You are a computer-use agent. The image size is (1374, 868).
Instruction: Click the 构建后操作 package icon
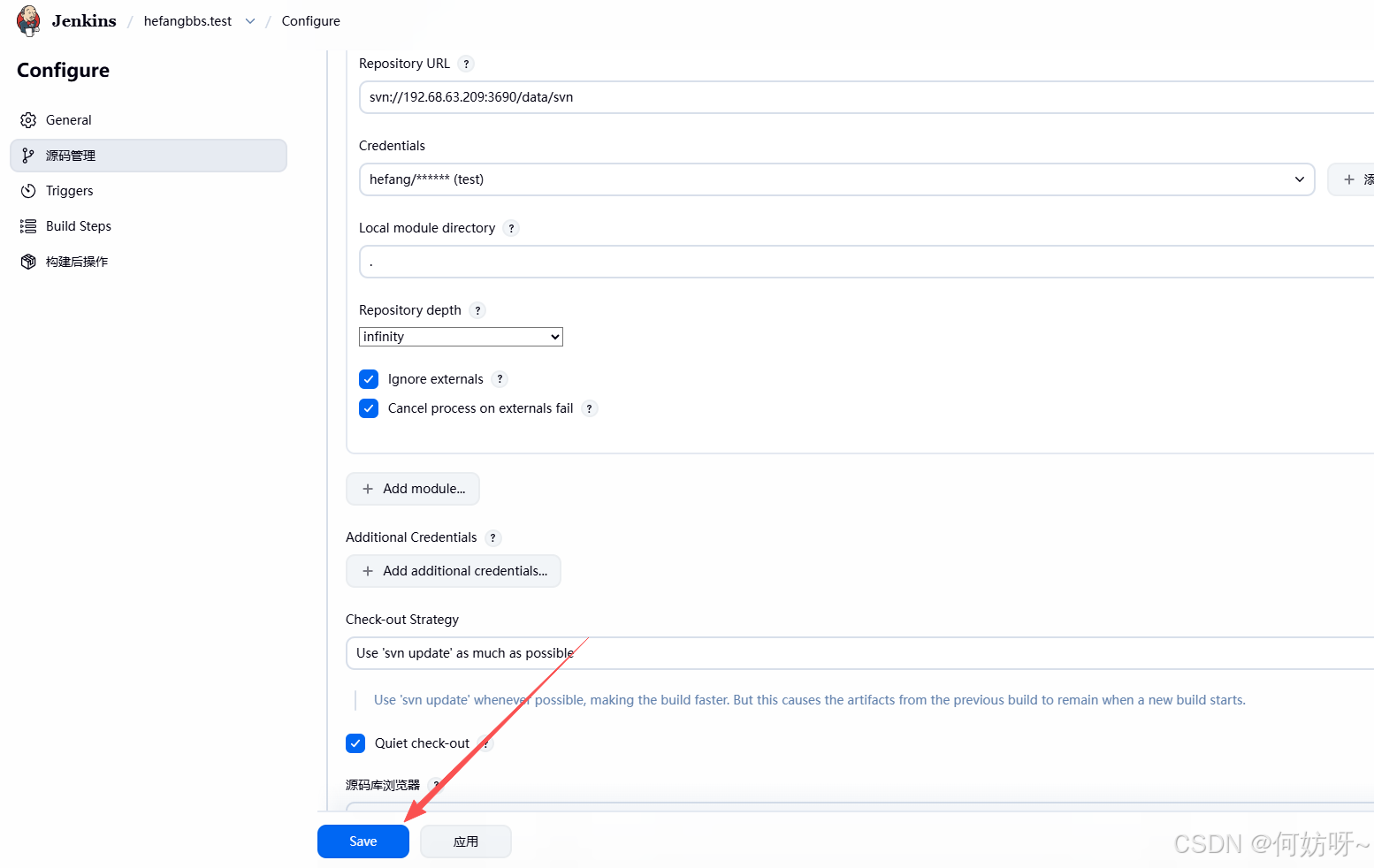coord(28,262)
